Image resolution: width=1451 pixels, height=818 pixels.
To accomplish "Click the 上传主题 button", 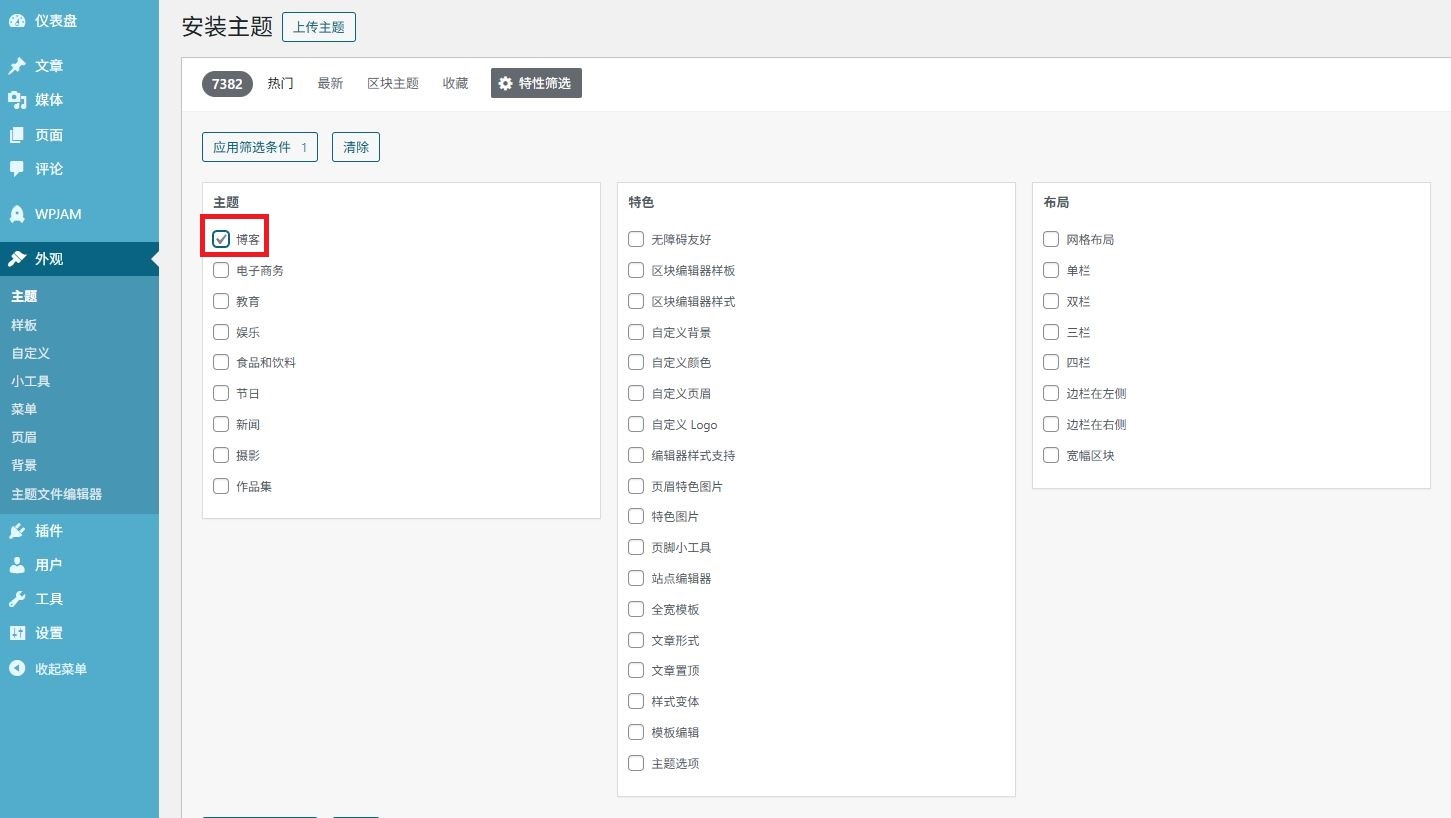I will pos(319,27).
